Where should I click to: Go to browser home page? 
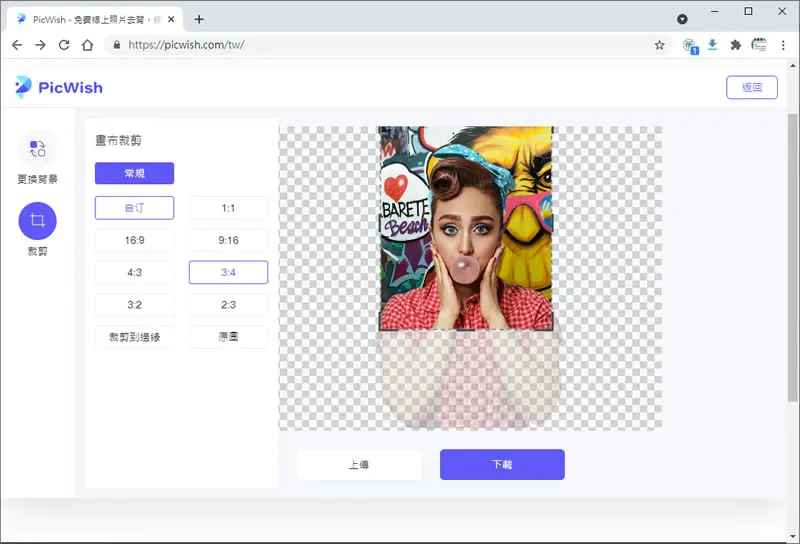pyautogui.click(x=87, y=45)
